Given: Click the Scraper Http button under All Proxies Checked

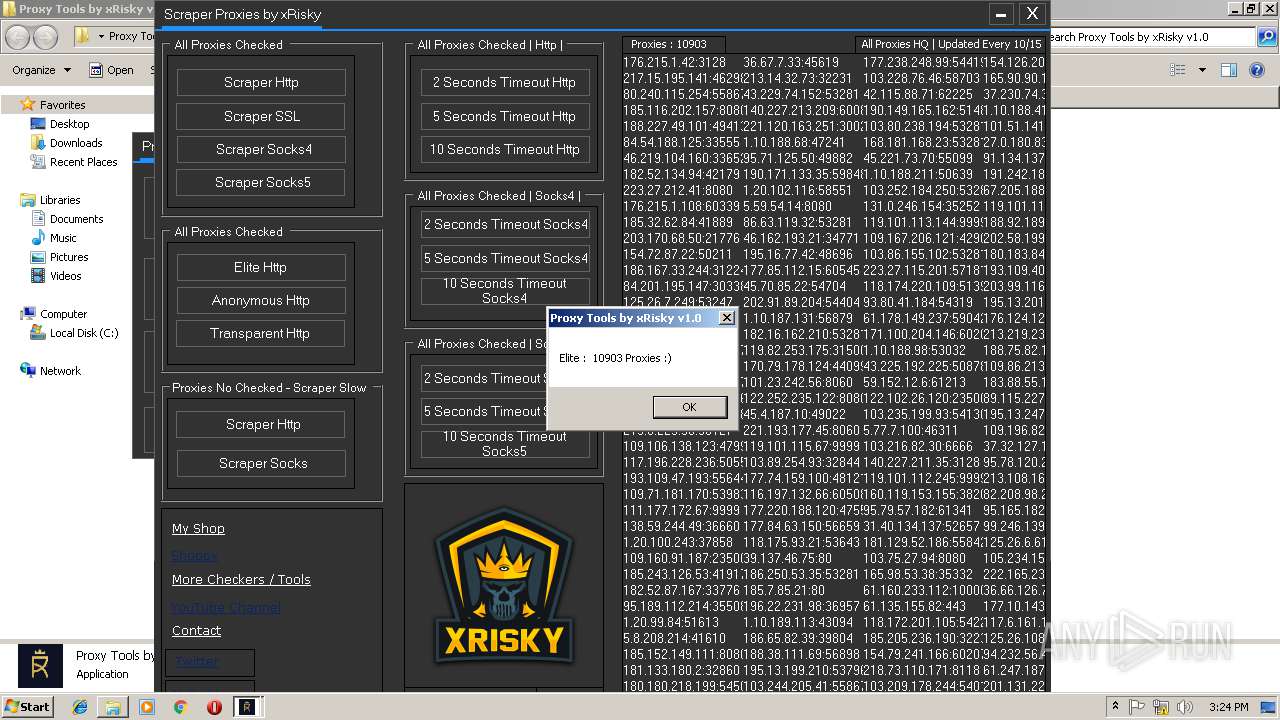Looking at the screenshot, I should point(261,82).
